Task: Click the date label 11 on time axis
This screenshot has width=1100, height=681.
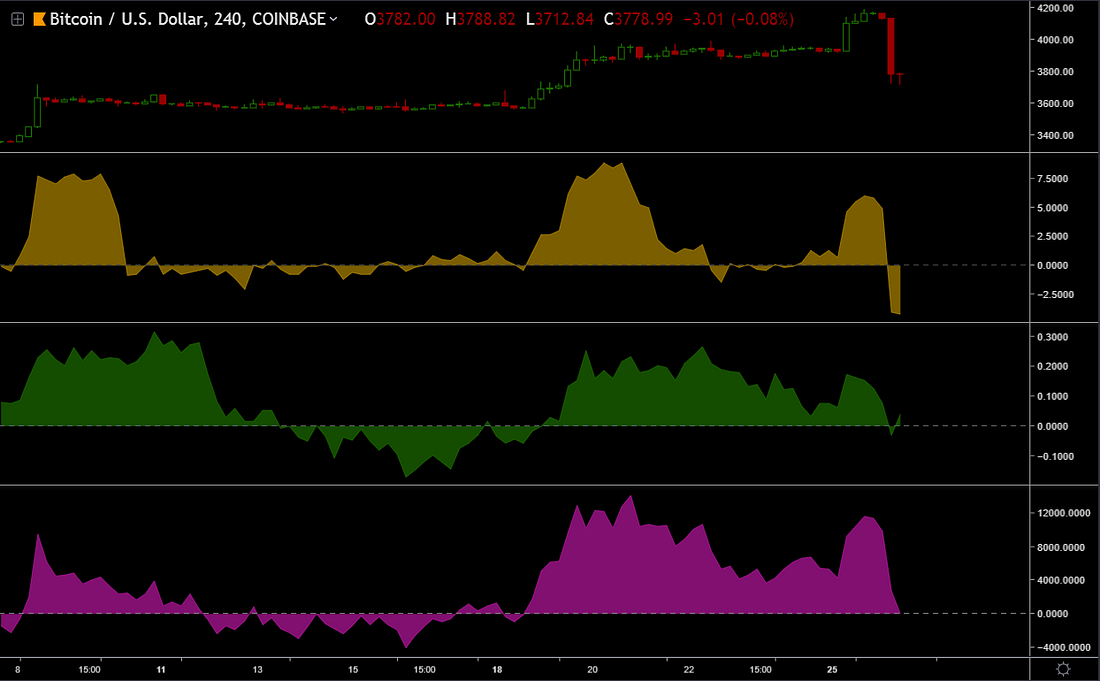Action: 161,669
